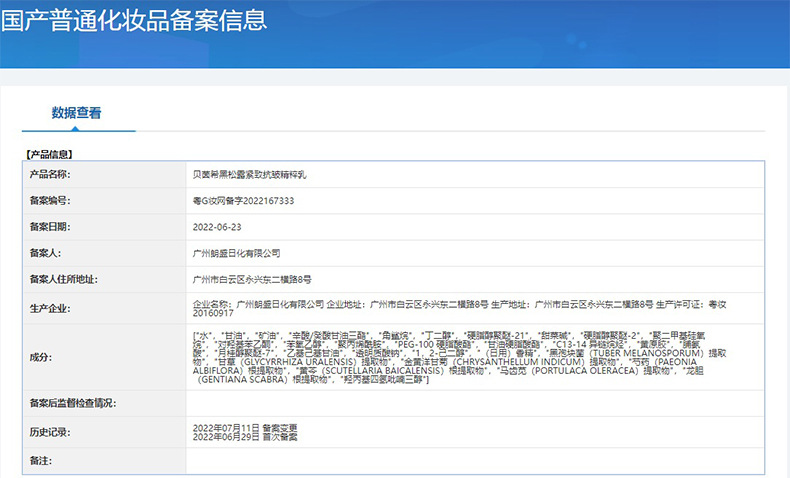
Task: Select the filer name 广州朗盛日化有限公司
Action: (236, 254)
